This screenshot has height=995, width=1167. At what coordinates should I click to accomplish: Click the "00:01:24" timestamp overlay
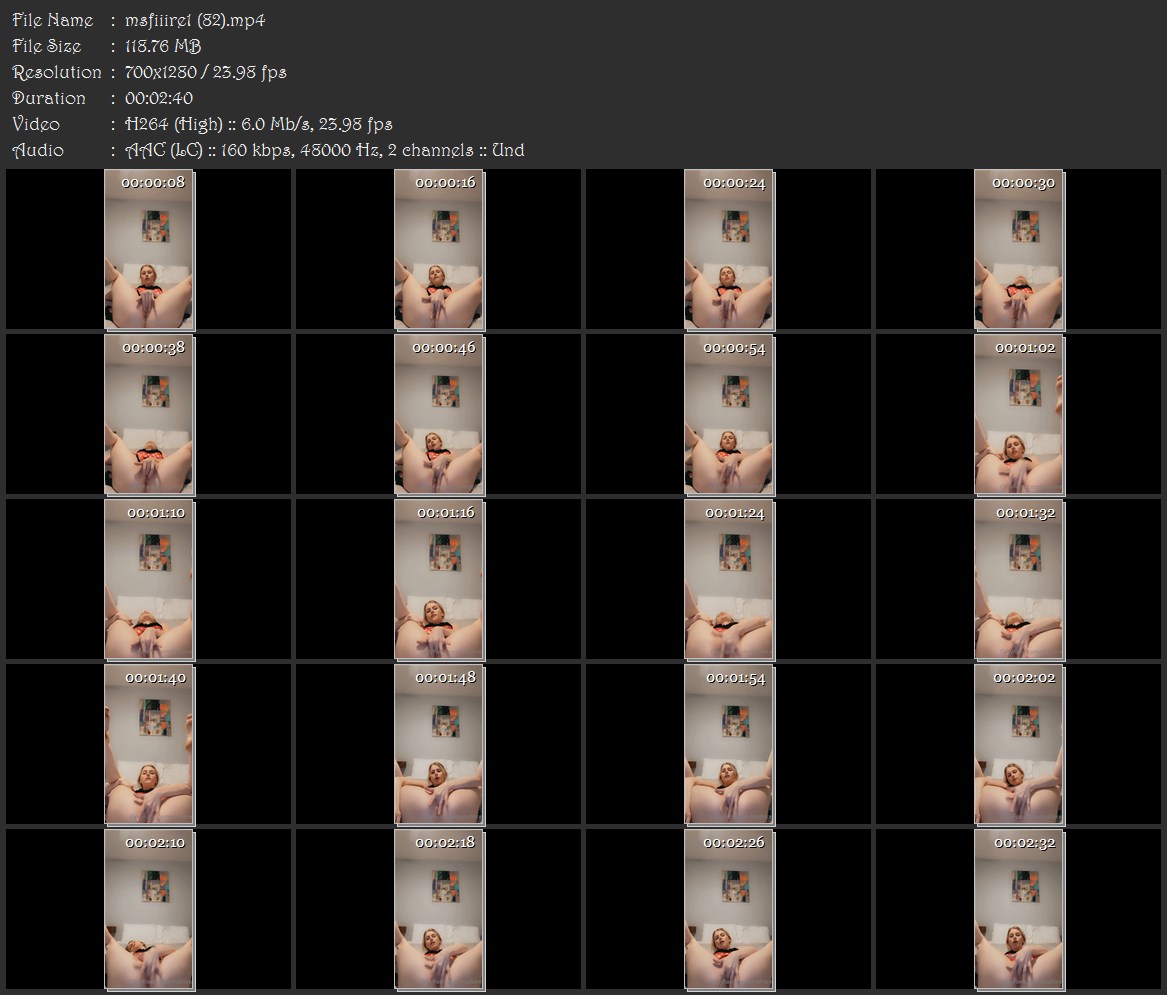(x=735, y=513)
